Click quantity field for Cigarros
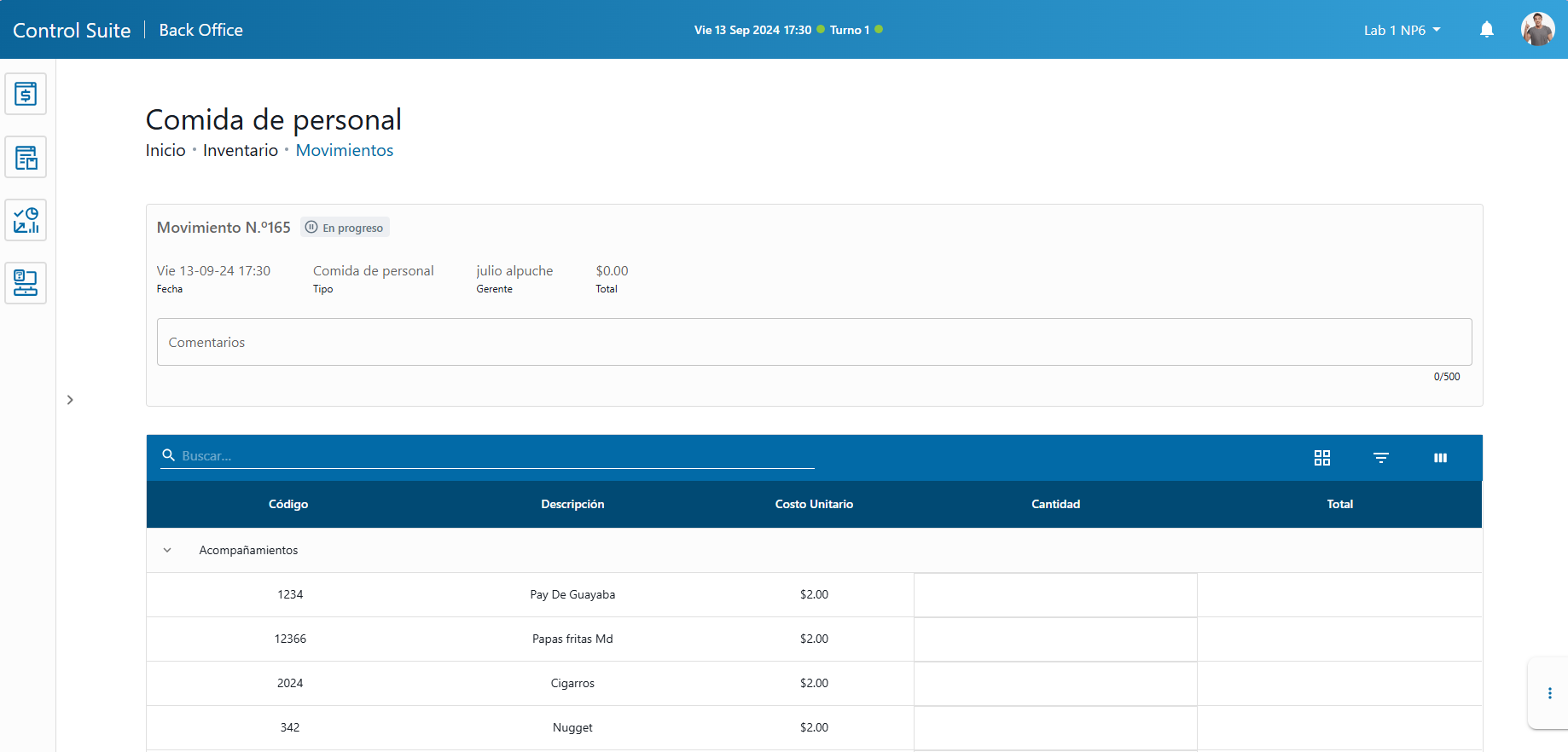 [x=1055, y=684]
